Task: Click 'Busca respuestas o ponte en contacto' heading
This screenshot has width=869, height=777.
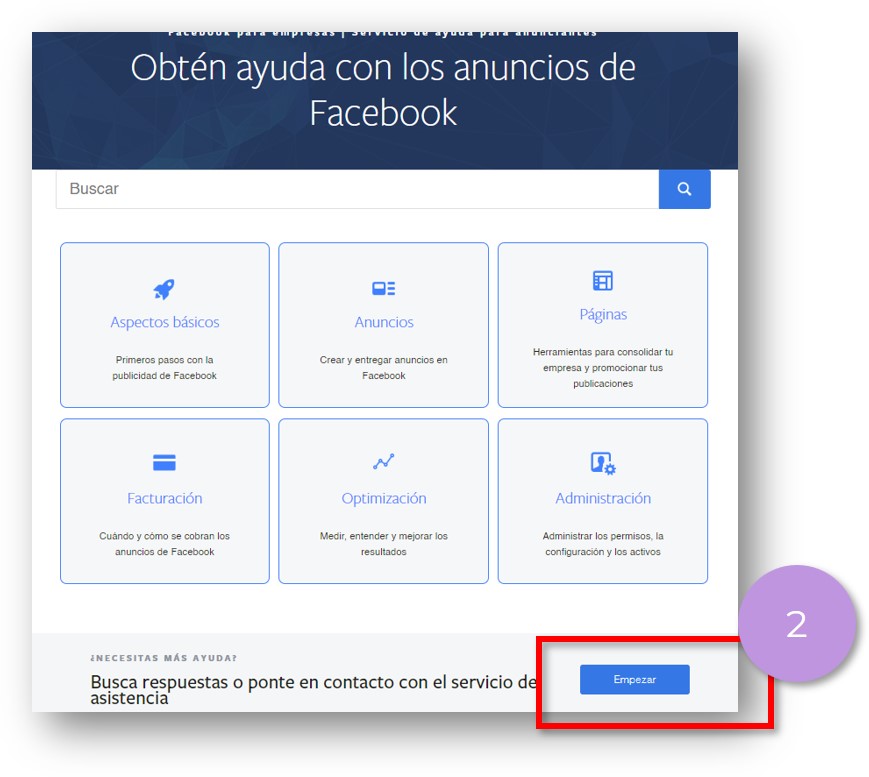Action: pos(314,689)
